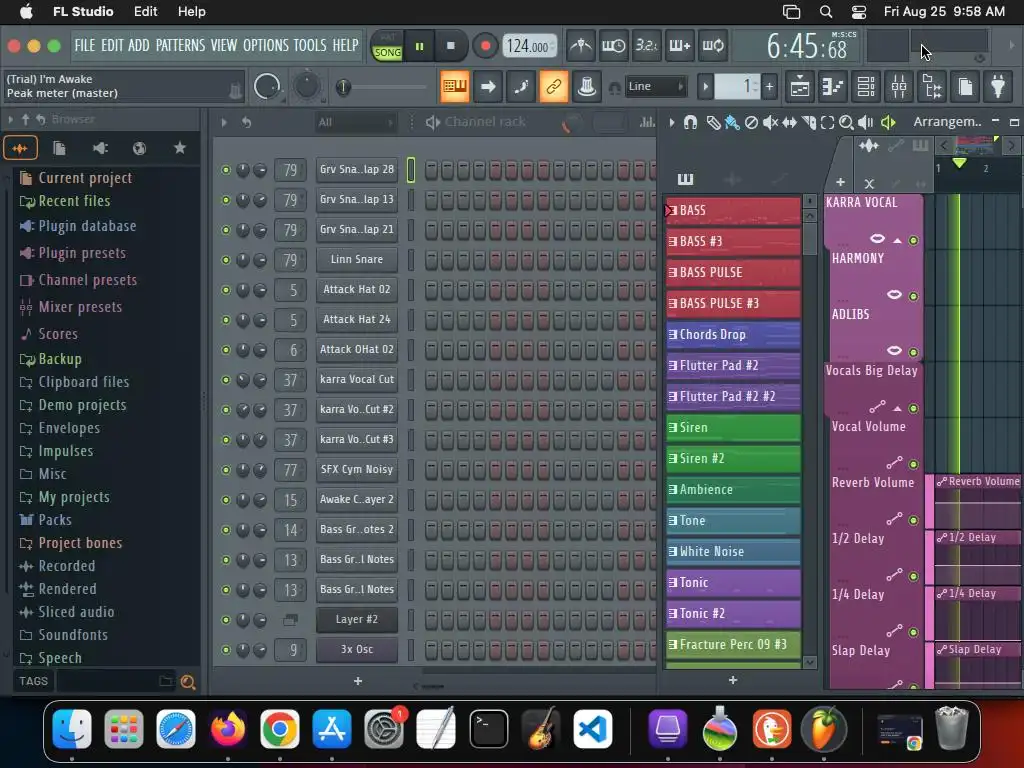Open the channel rack All filter dropdown

tap(356, 122)
